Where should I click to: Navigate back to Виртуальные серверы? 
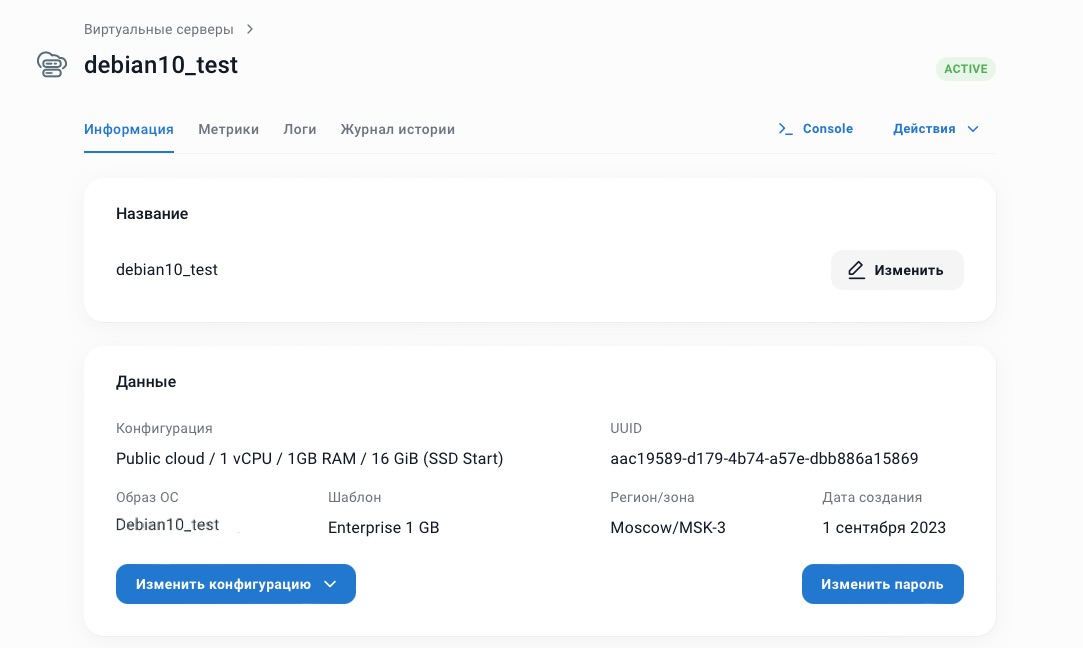(x=159, y=29)
